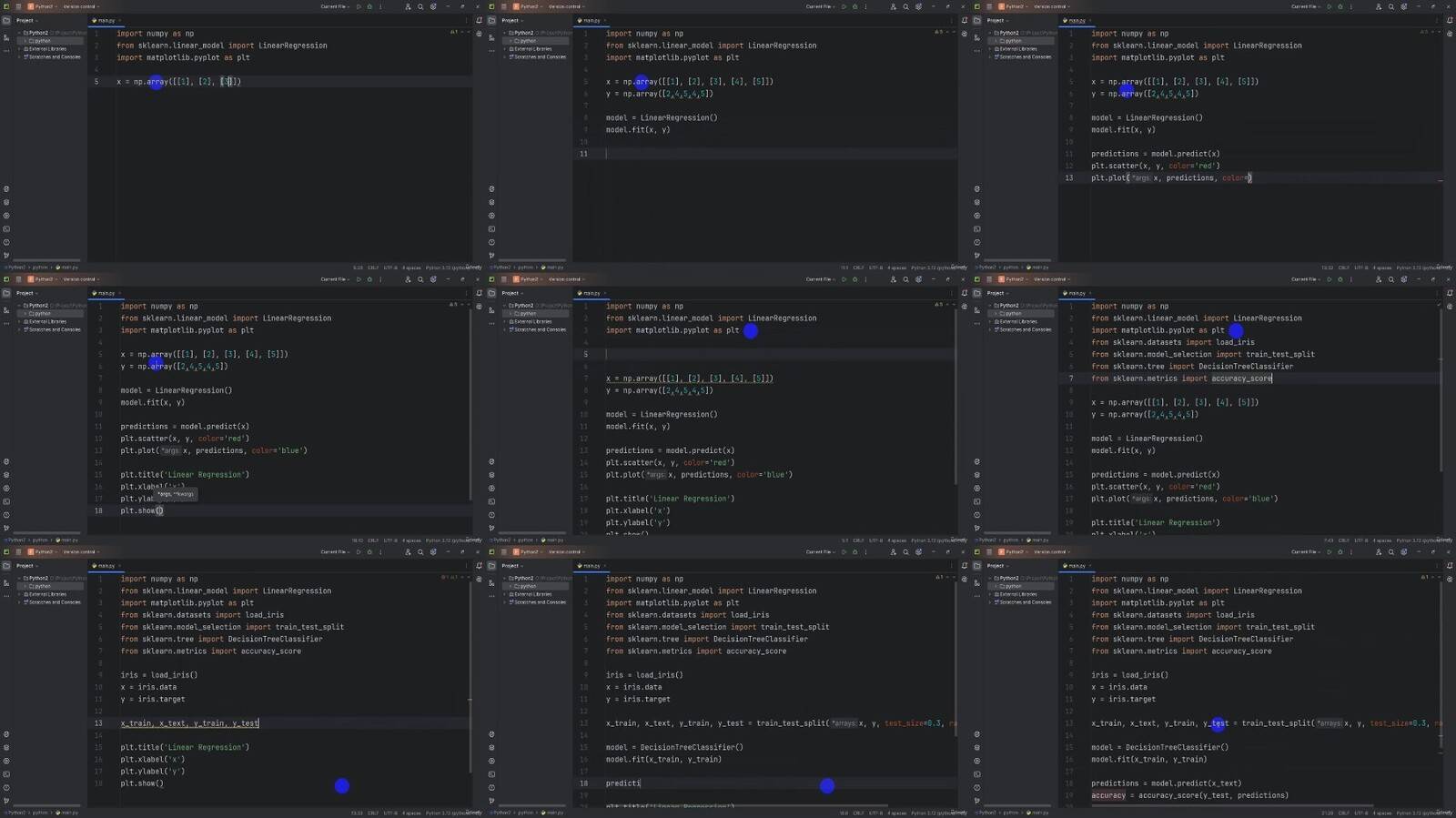
Task: Open Search Everywhere in top-right PyCharm window
Action: [1390, 6]
